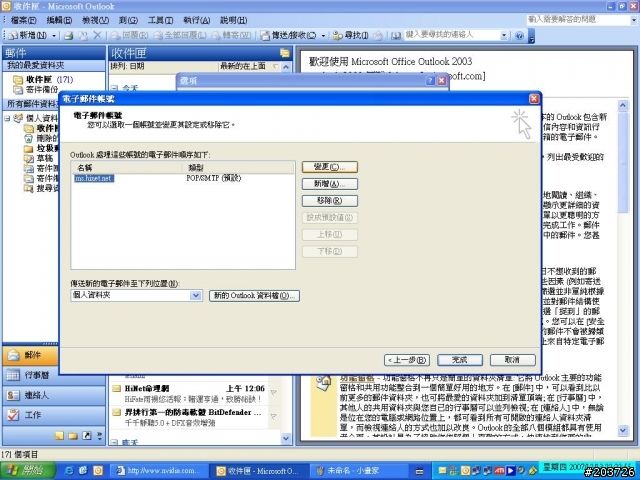Open the Configure Buttons chevron in the navigation pane

pos(99,436)
